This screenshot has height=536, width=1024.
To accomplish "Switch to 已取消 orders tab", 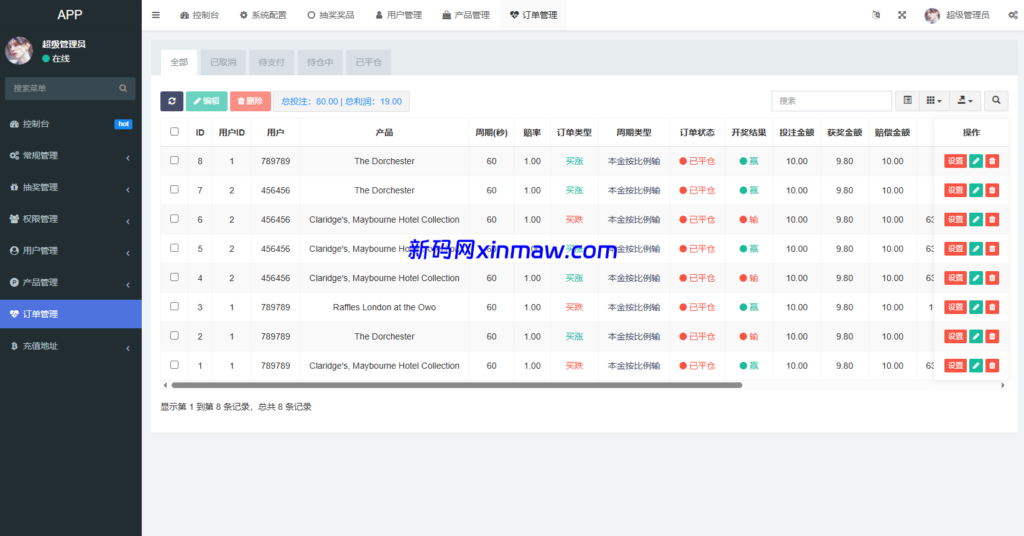I will click(223, 62).
